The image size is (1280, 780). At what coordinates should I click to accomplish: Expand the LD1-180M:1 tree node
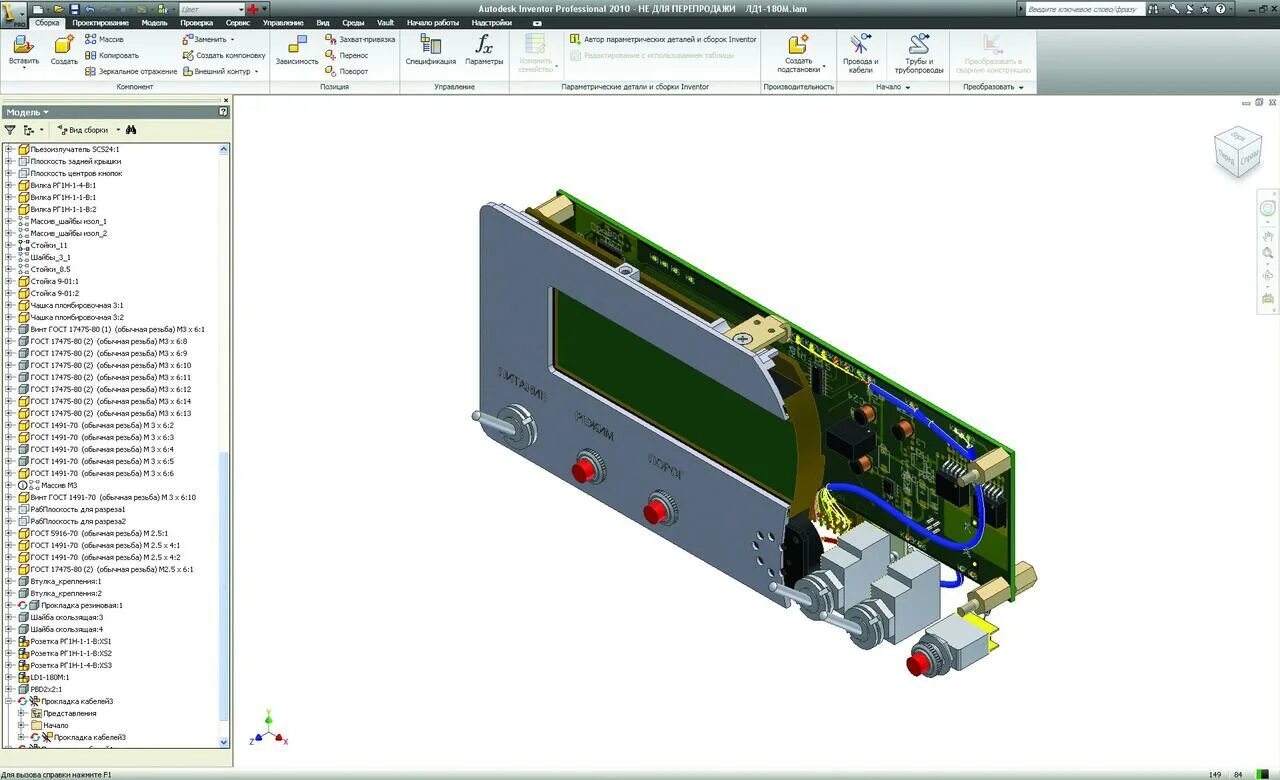point(9,677)
